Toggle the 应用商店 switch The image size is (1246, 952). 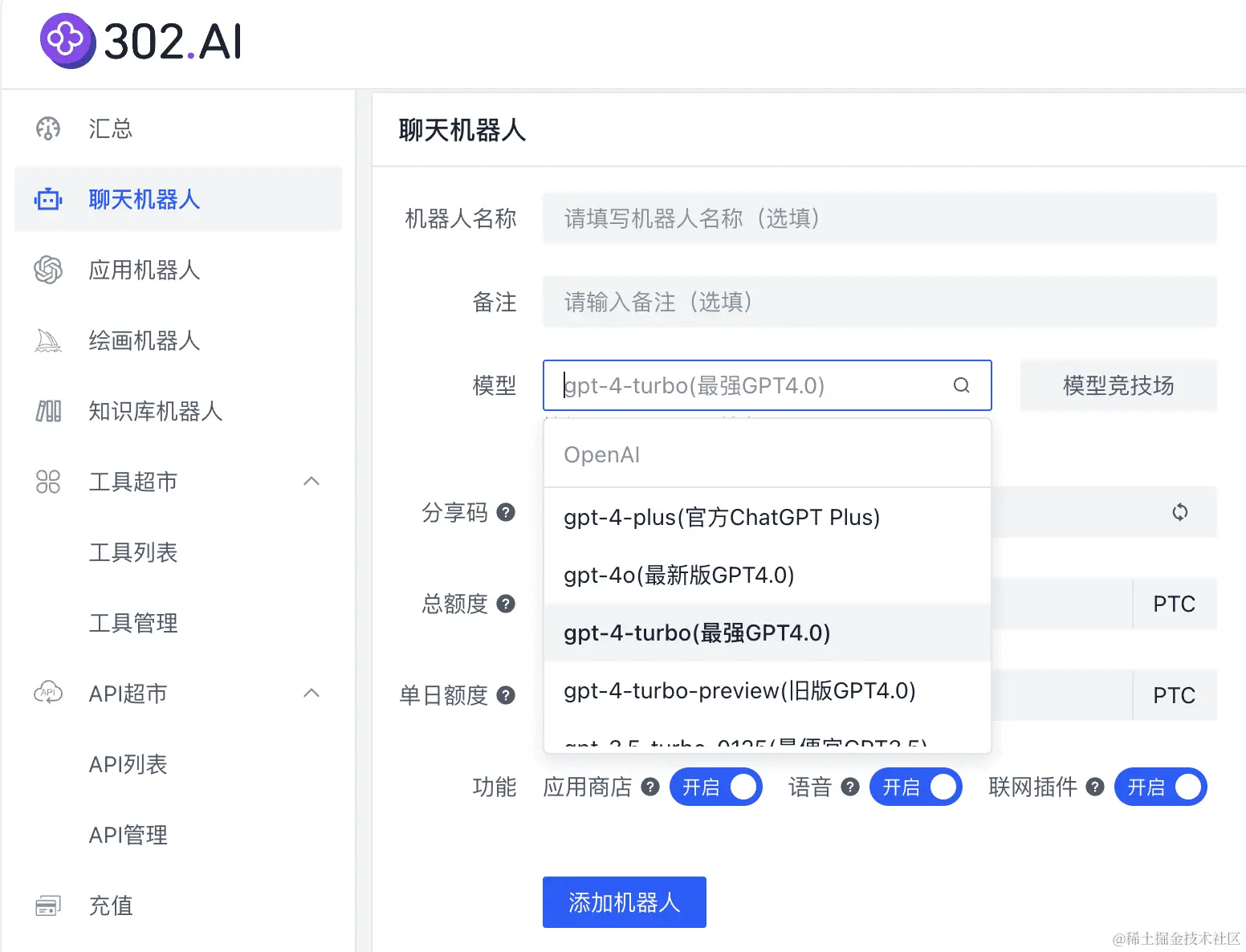coord(715,787)
